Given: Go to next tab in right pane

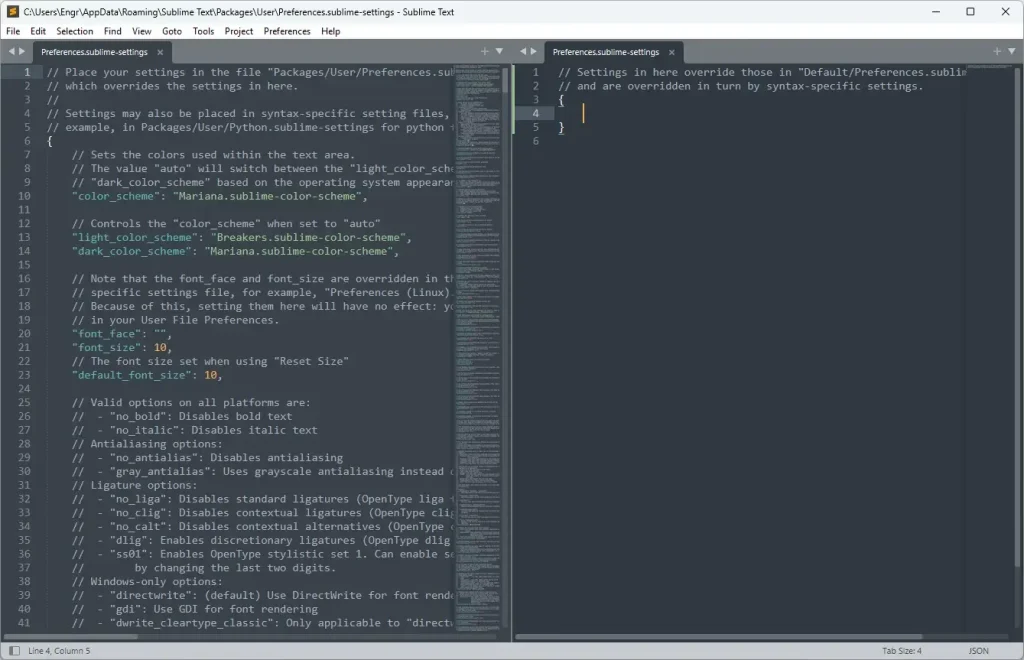Looking at the screenshot, I should (534, 51).
